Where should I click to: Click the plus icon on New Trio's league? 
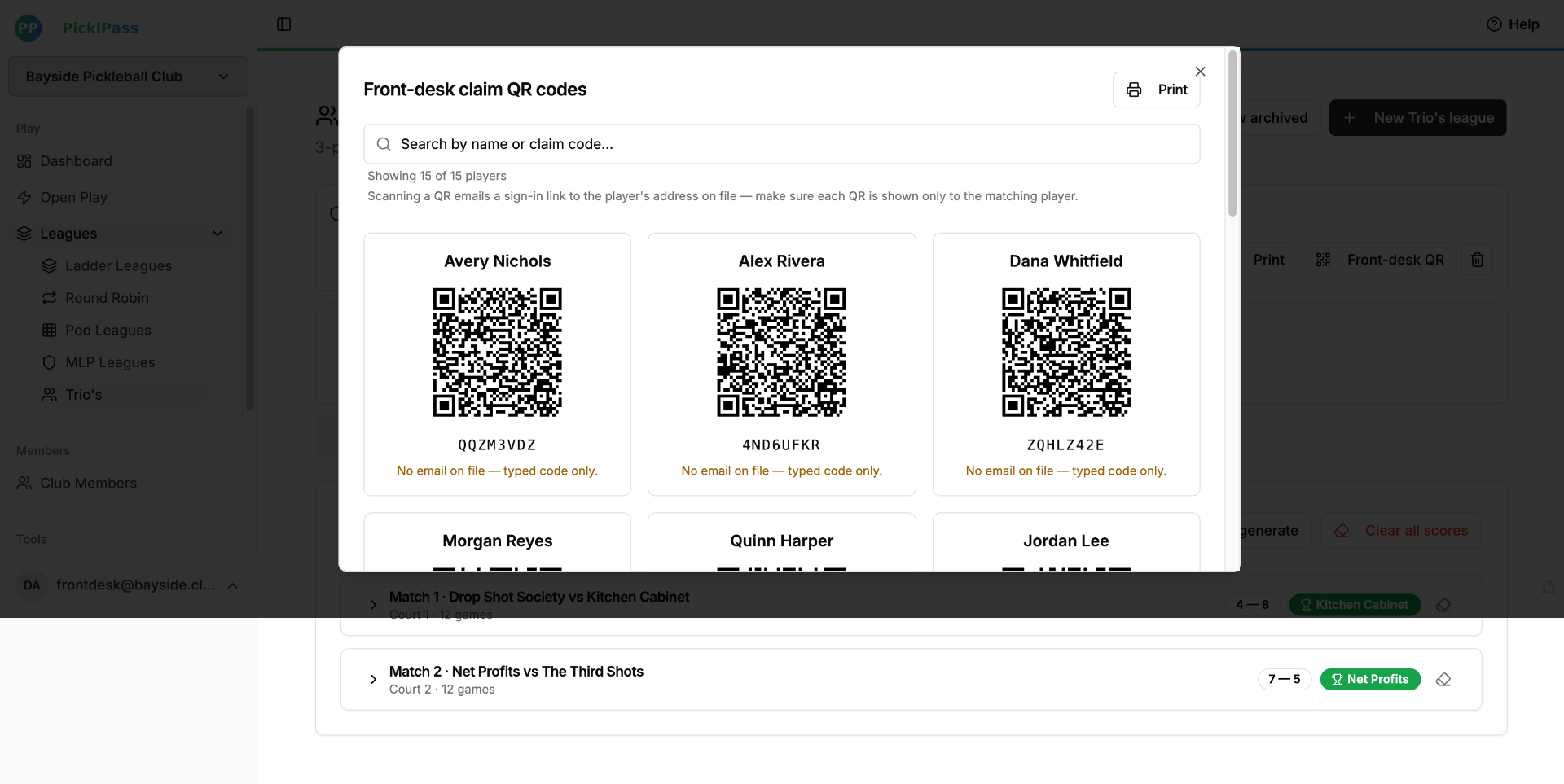tap(1350, 118)
